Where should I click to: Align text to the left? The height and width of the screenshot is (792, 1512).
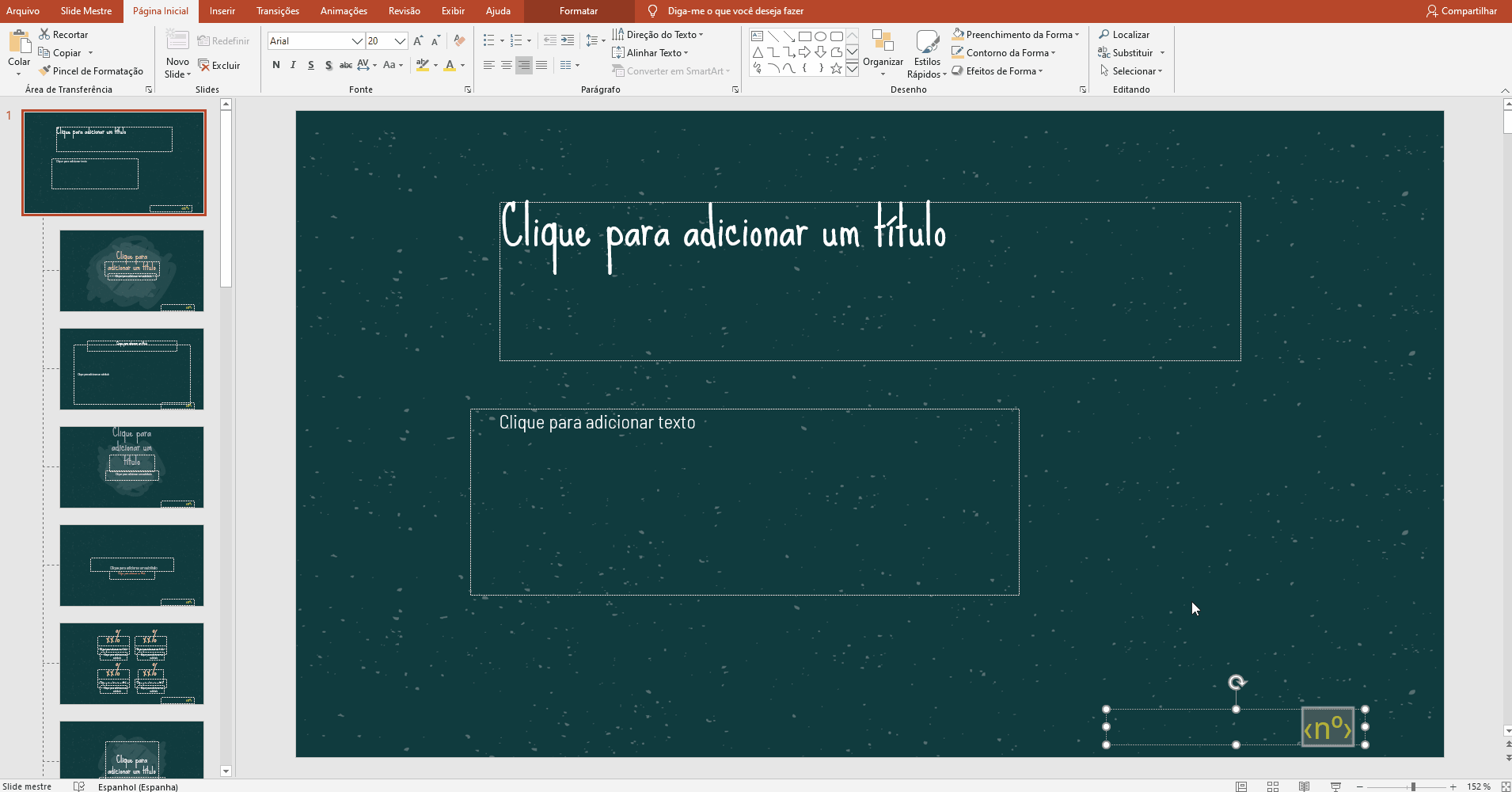489,65
